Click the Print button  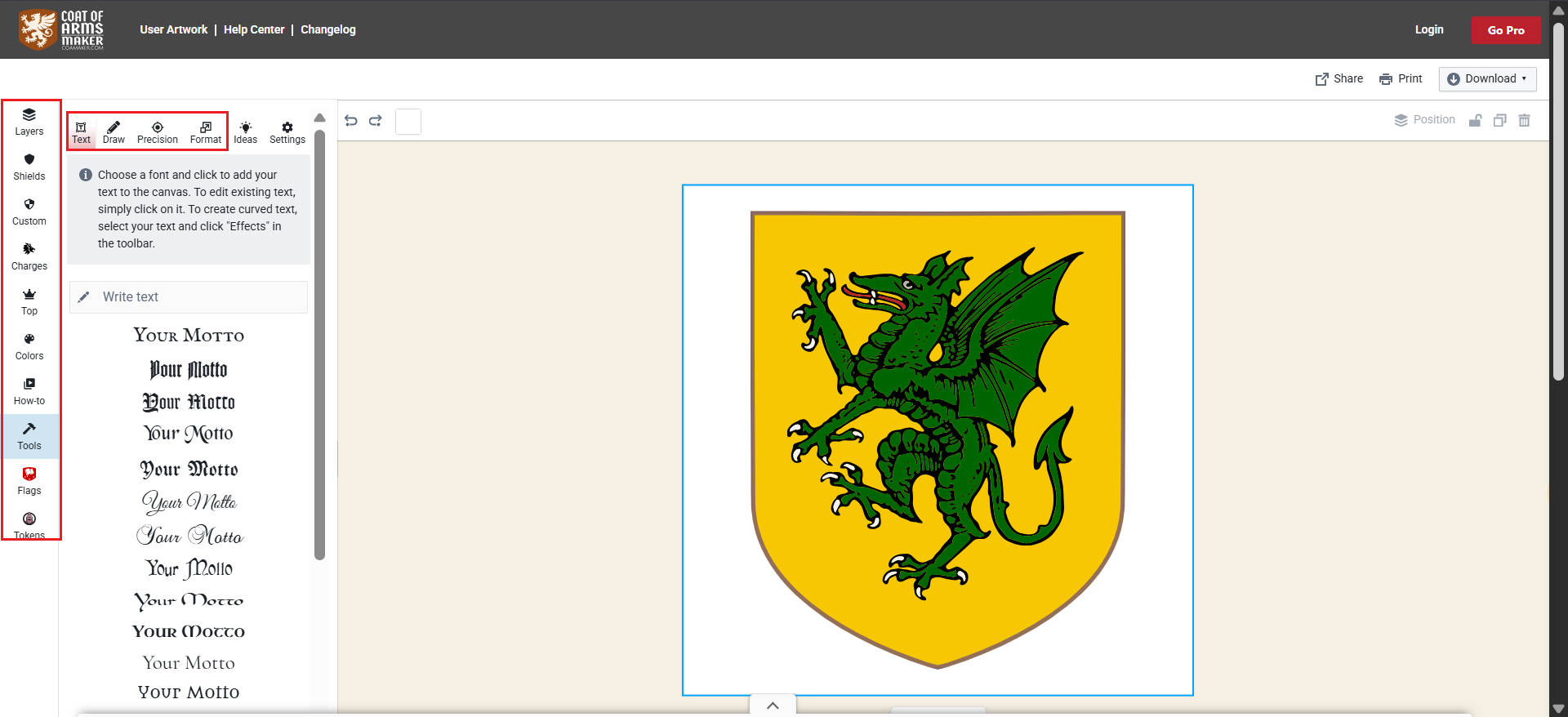pyautogui.click(x=1401, y=78)
